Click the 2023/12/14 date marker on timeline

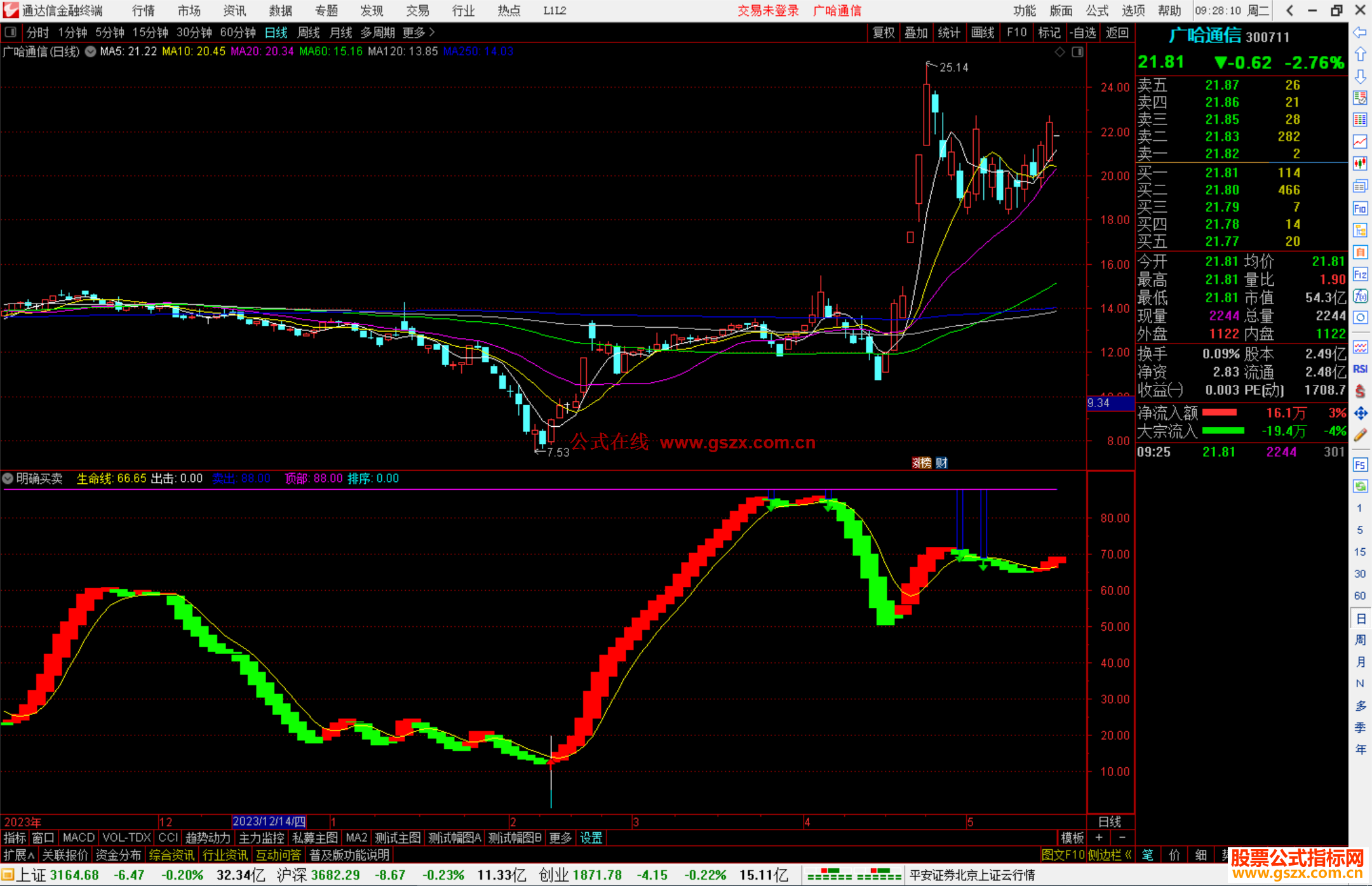click(x=269, y=821)
